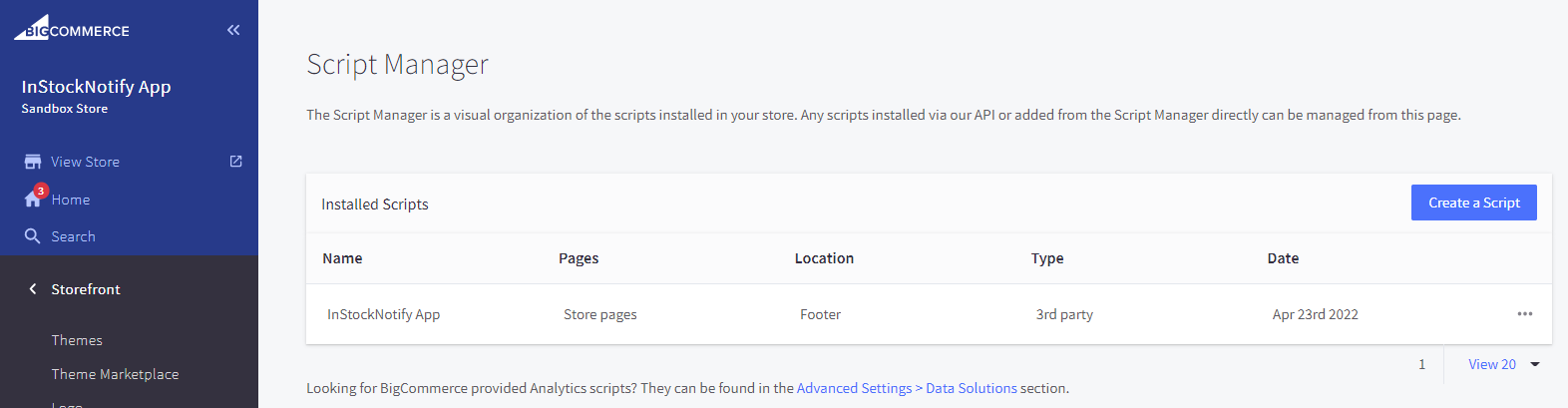Select the Storefront section heading
Viewport: 1568px width, 408px height.
click(86, 289)
